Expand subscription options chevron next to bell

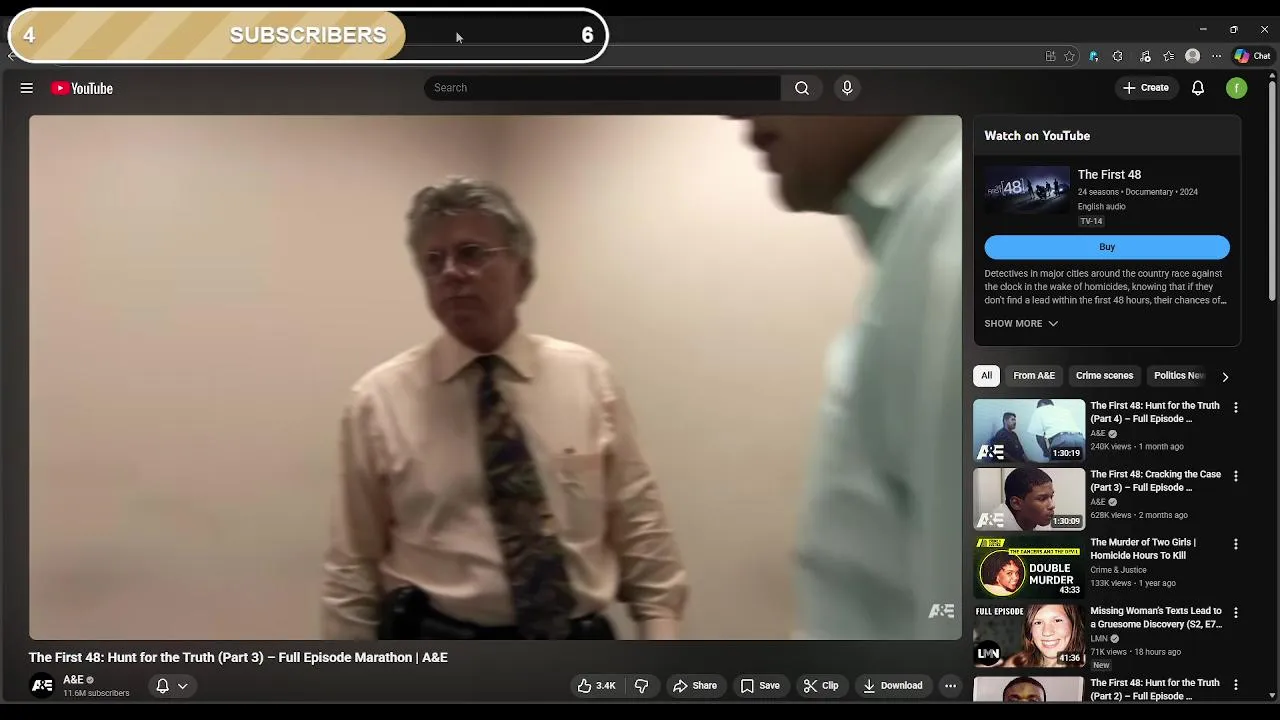coord(183,686)
